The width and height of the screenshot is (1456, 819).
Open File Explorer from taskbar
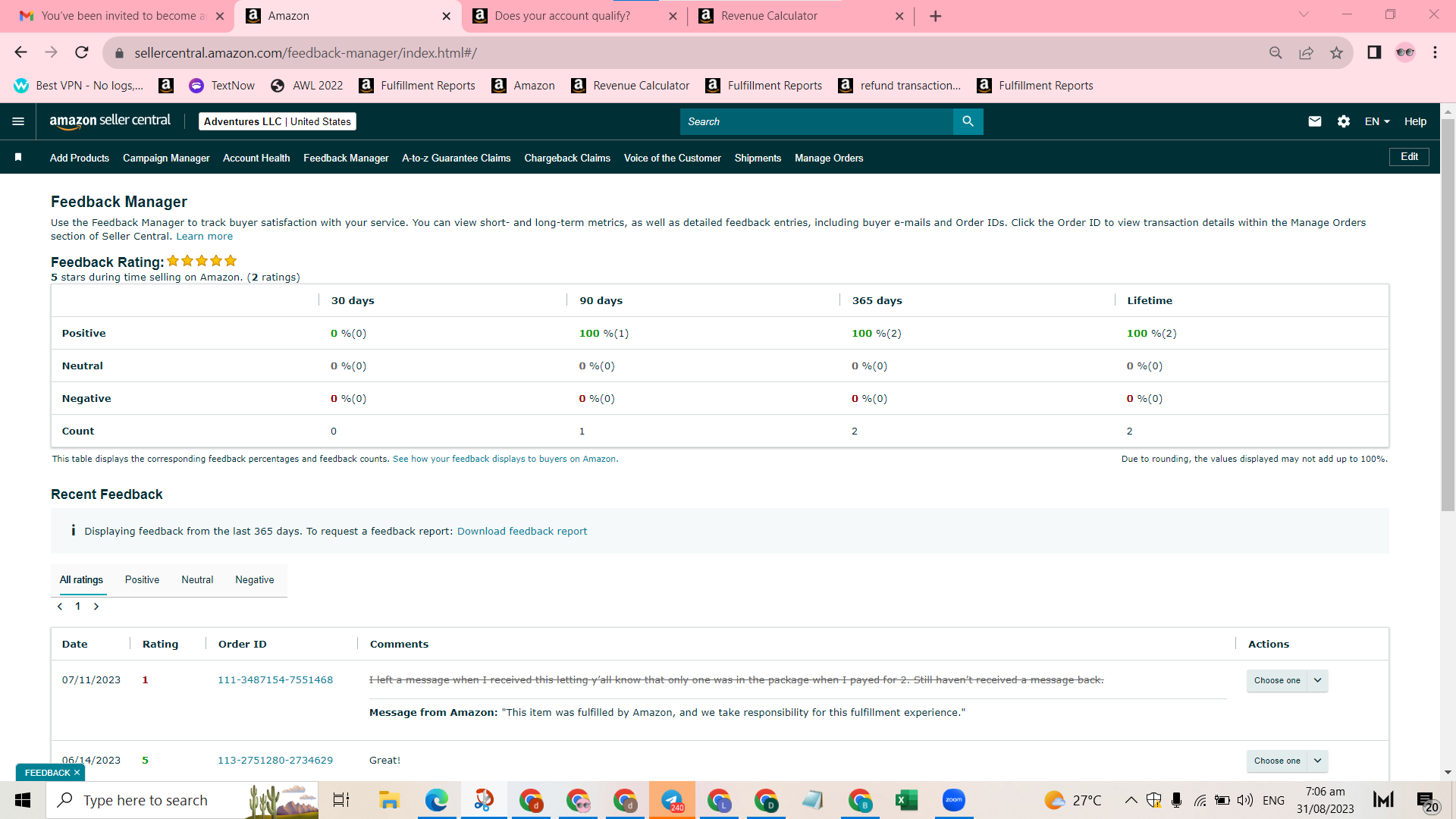pos(389,800)
